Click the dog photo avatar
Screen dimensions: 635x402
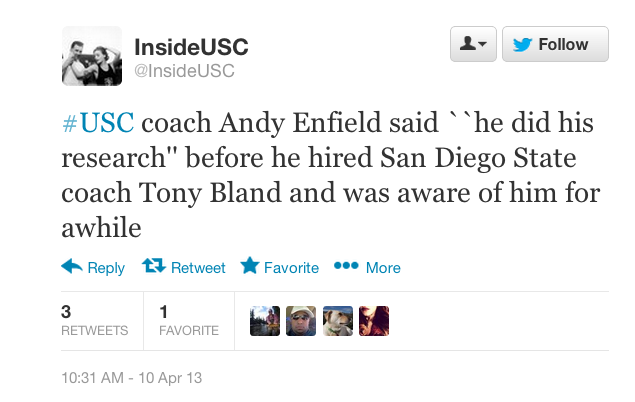click(338, 320)
